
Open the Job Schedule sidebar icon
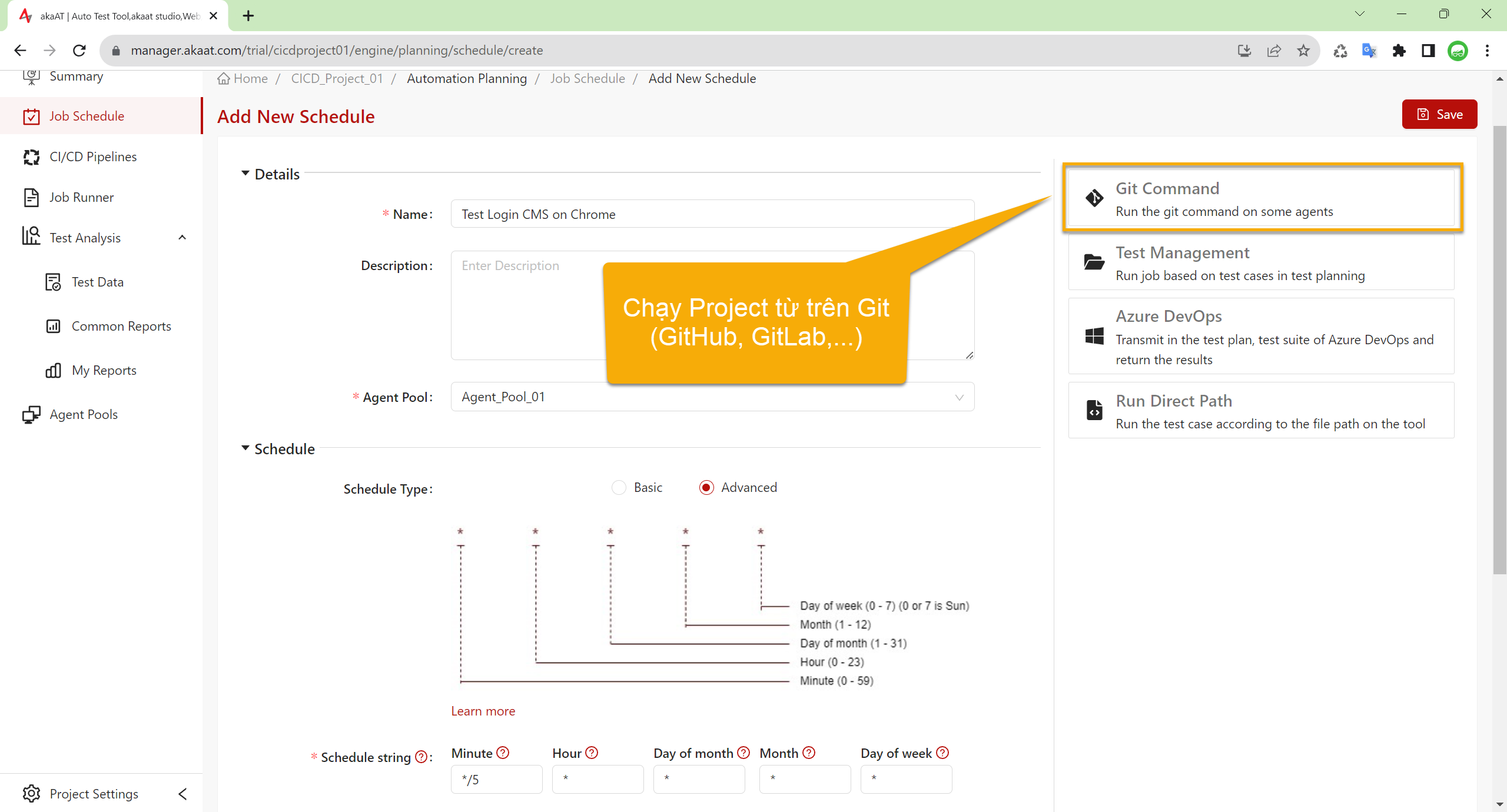[x=31, y=117]
